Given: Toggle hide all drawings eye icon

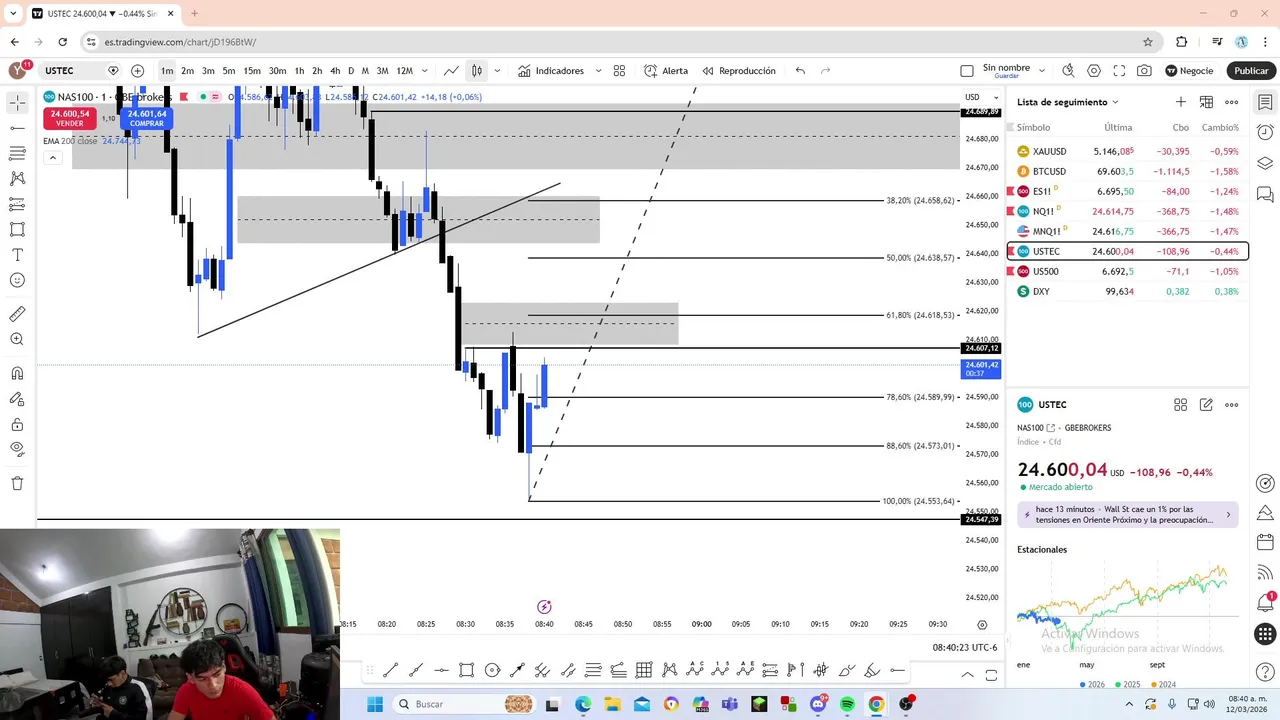Looking at the screenshot, I should click(17, 450).
